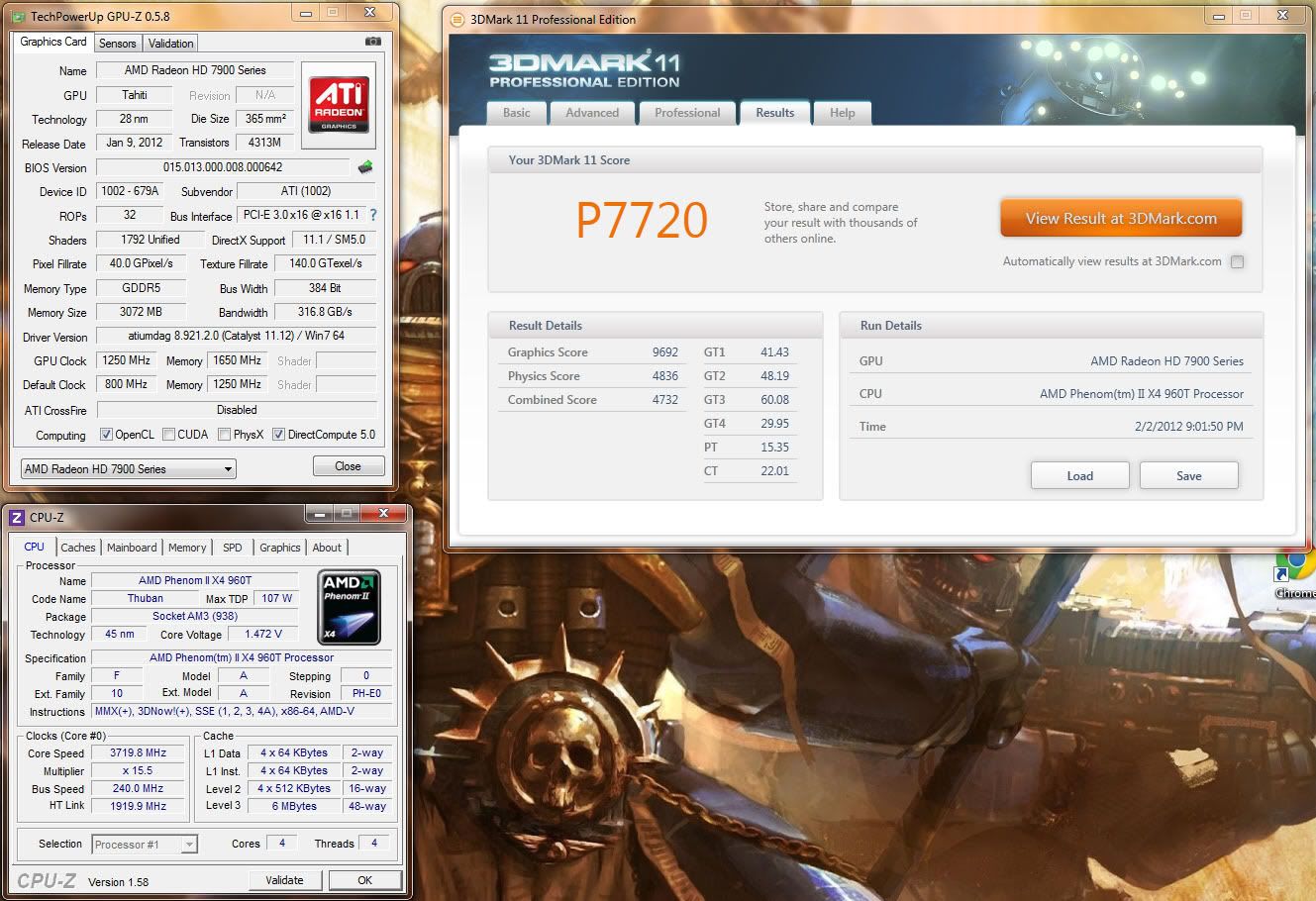Open the Caches tab in CPU-Z
1316x901 pixels.
click(78, 548)
